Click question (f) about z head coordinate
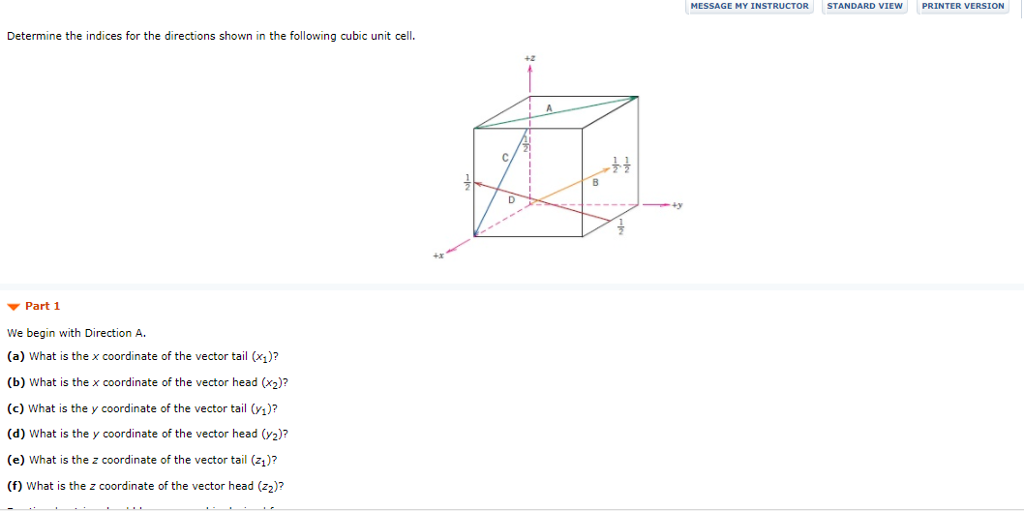The width and height of the screenshot is (1024, 511). 147,486
